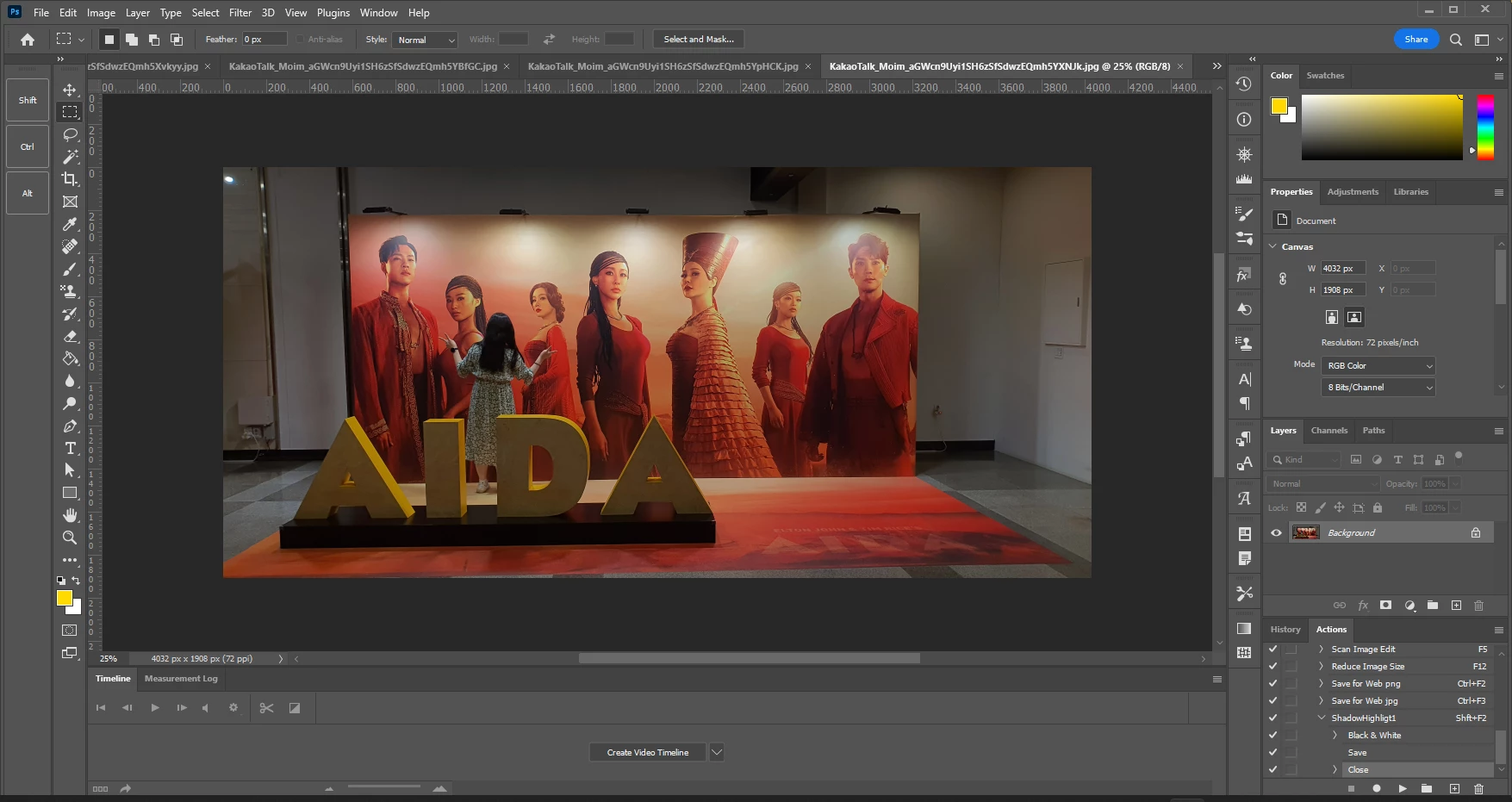Click the split-at-playhead scissors icon in Timeline
Image resolution: width=1512 pixels, height=802 pixels.
pyautogui.click(x=266, y=708)
